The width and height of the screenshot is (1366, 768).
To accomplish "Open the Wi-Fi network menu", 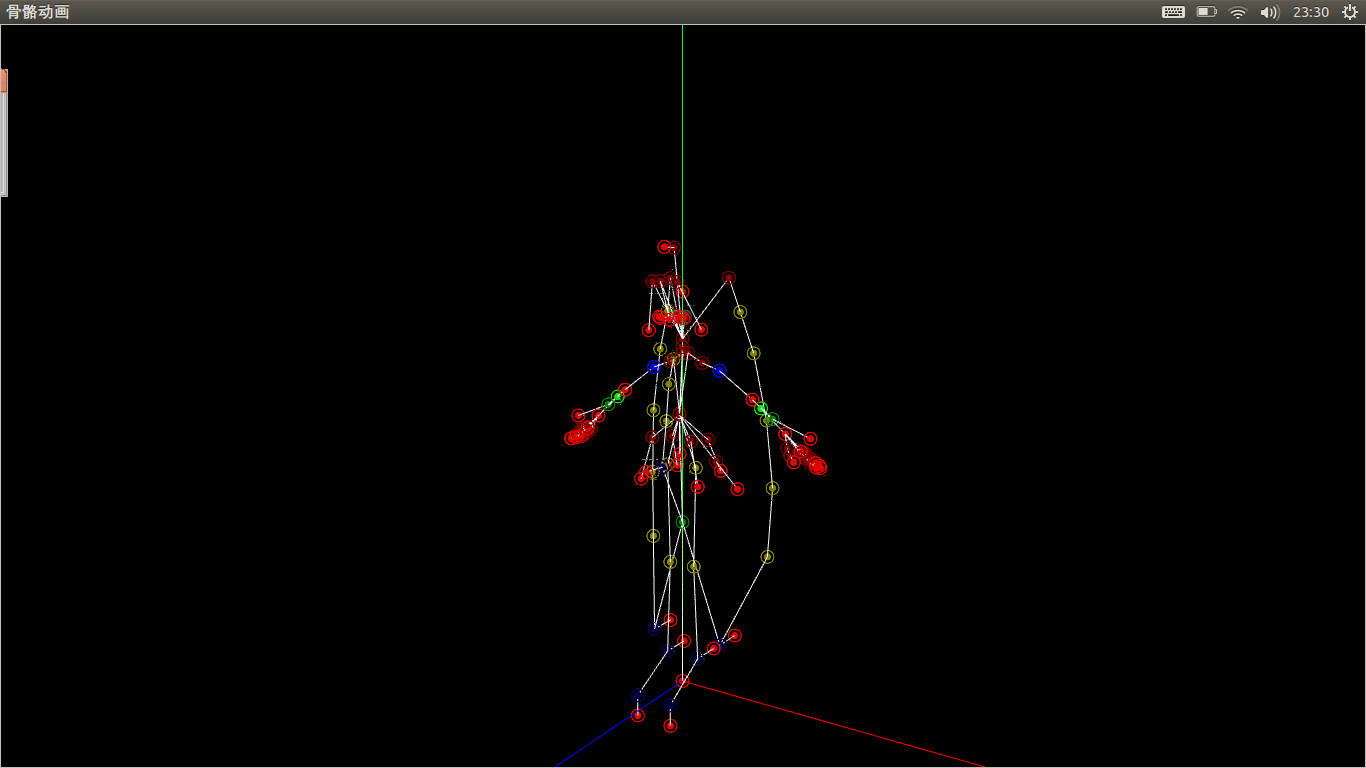I will tap(1238, 12).
